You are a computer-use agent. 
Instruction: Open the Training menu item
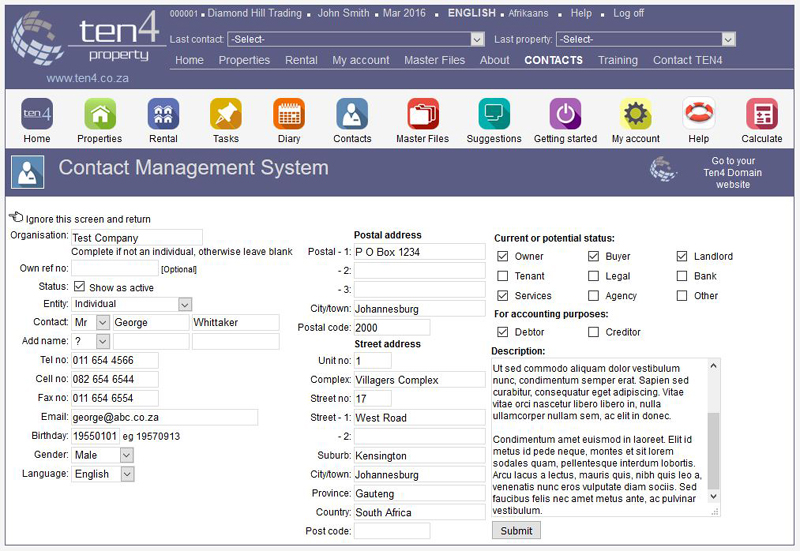click(618, 60)
